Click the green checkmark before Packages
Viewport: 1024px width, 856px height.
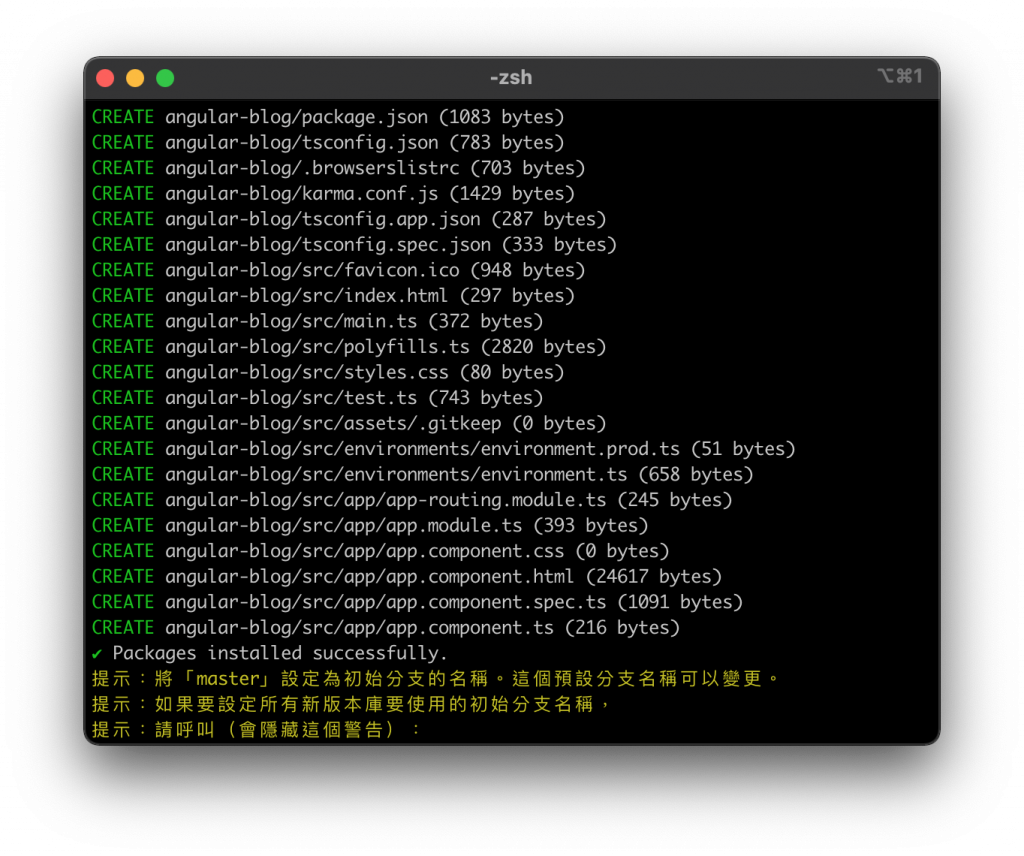click(97, 654)
